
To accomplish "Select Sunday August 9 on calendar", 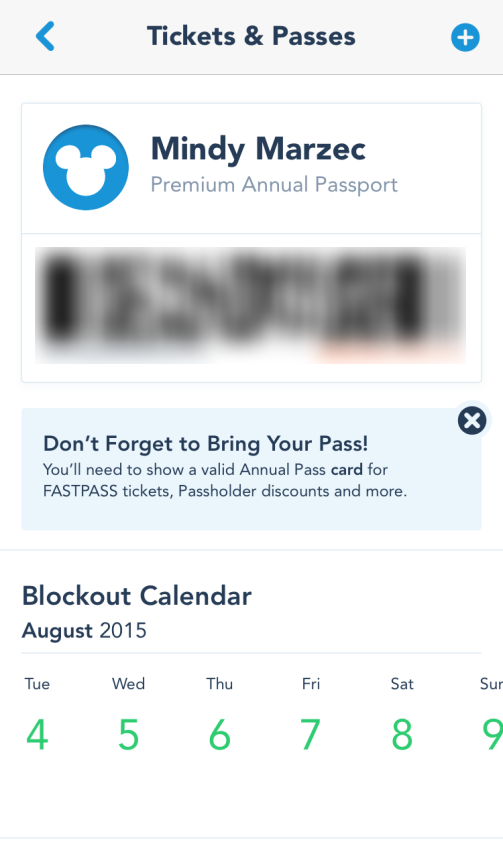I will 492,735.
